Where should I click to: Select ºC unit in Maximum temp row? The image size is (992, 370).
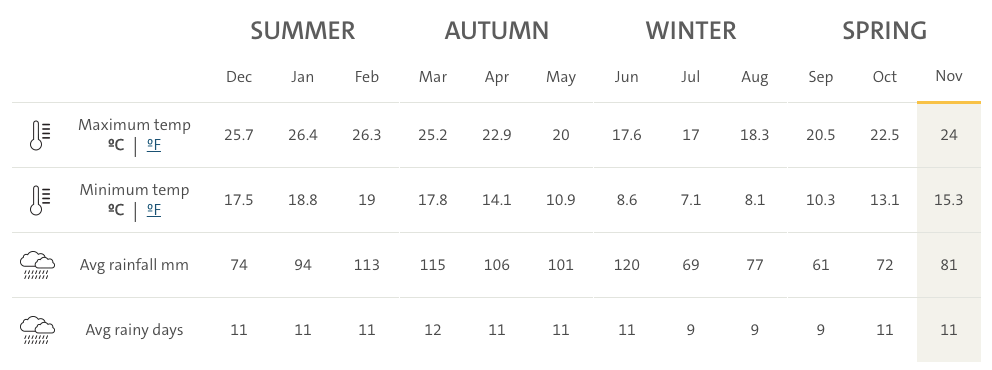click(116, 145)
